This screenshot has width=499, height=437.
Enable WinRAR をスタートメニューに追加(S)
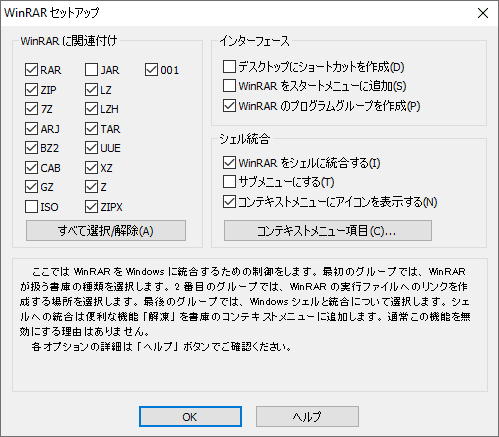click(229, 86)
